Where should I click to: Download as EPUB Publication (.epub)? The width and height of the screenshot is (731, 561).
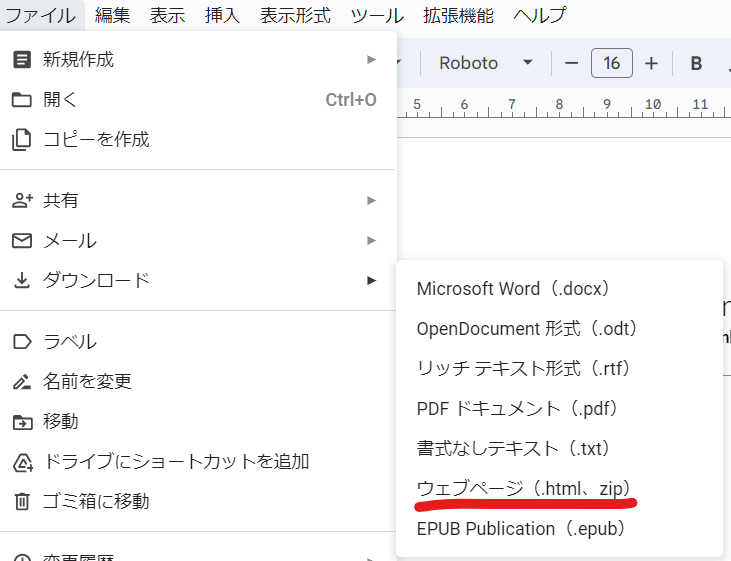[559, 529]
